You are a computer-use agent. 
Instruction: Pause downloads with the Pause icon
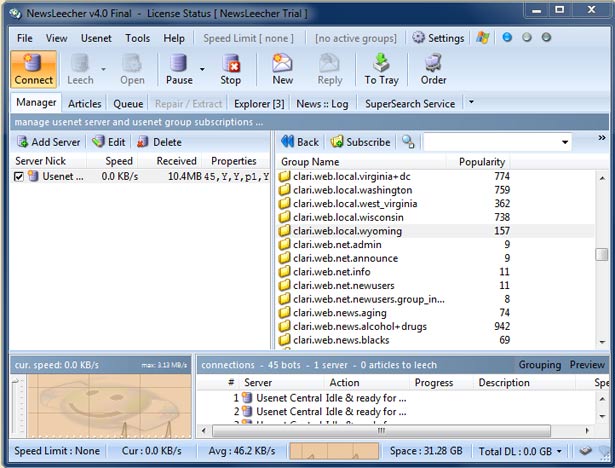tap(178, 63)
